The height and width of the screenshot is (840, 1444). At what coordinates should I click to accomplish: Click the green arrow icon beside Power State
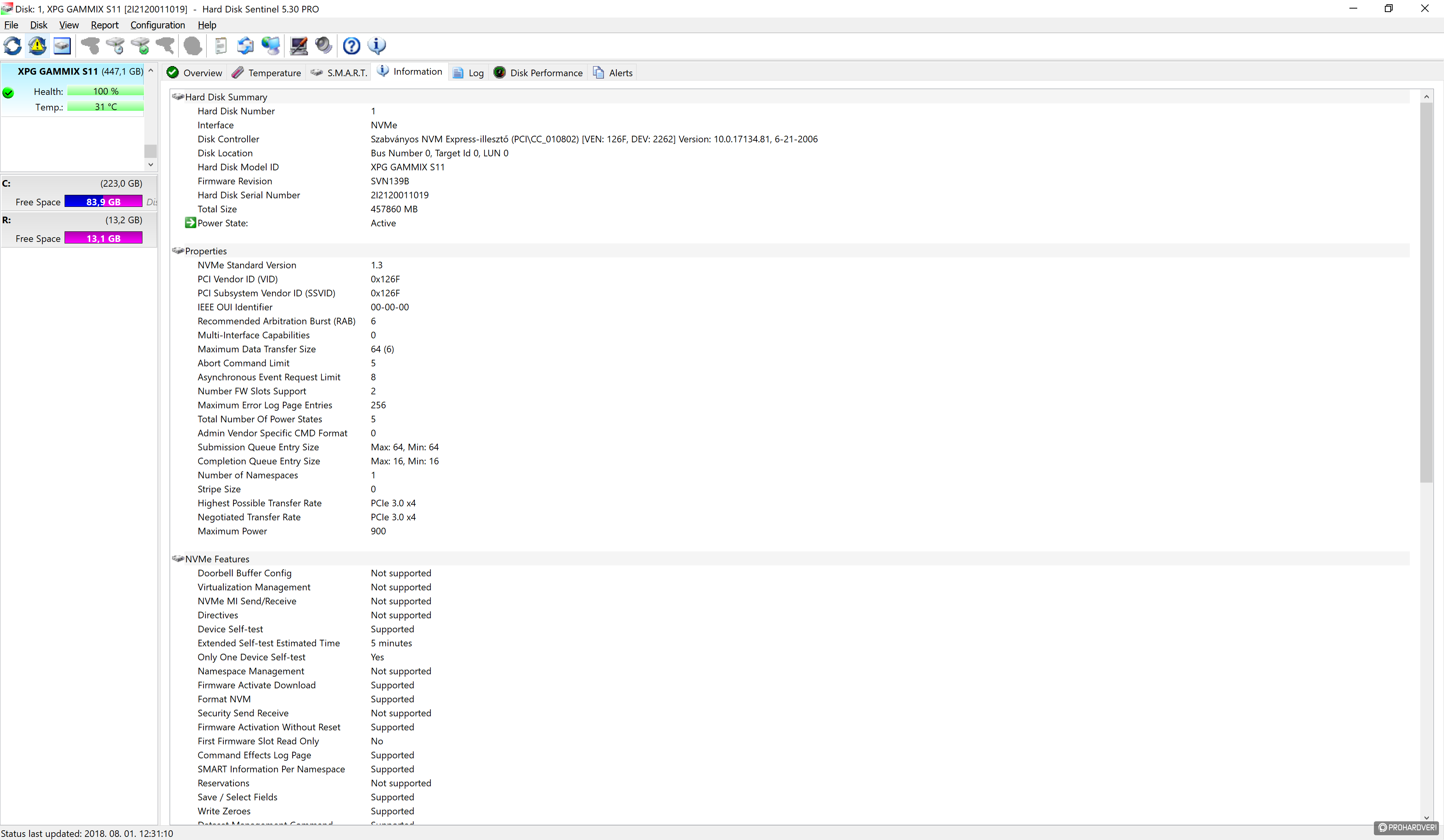pos(190,223)
